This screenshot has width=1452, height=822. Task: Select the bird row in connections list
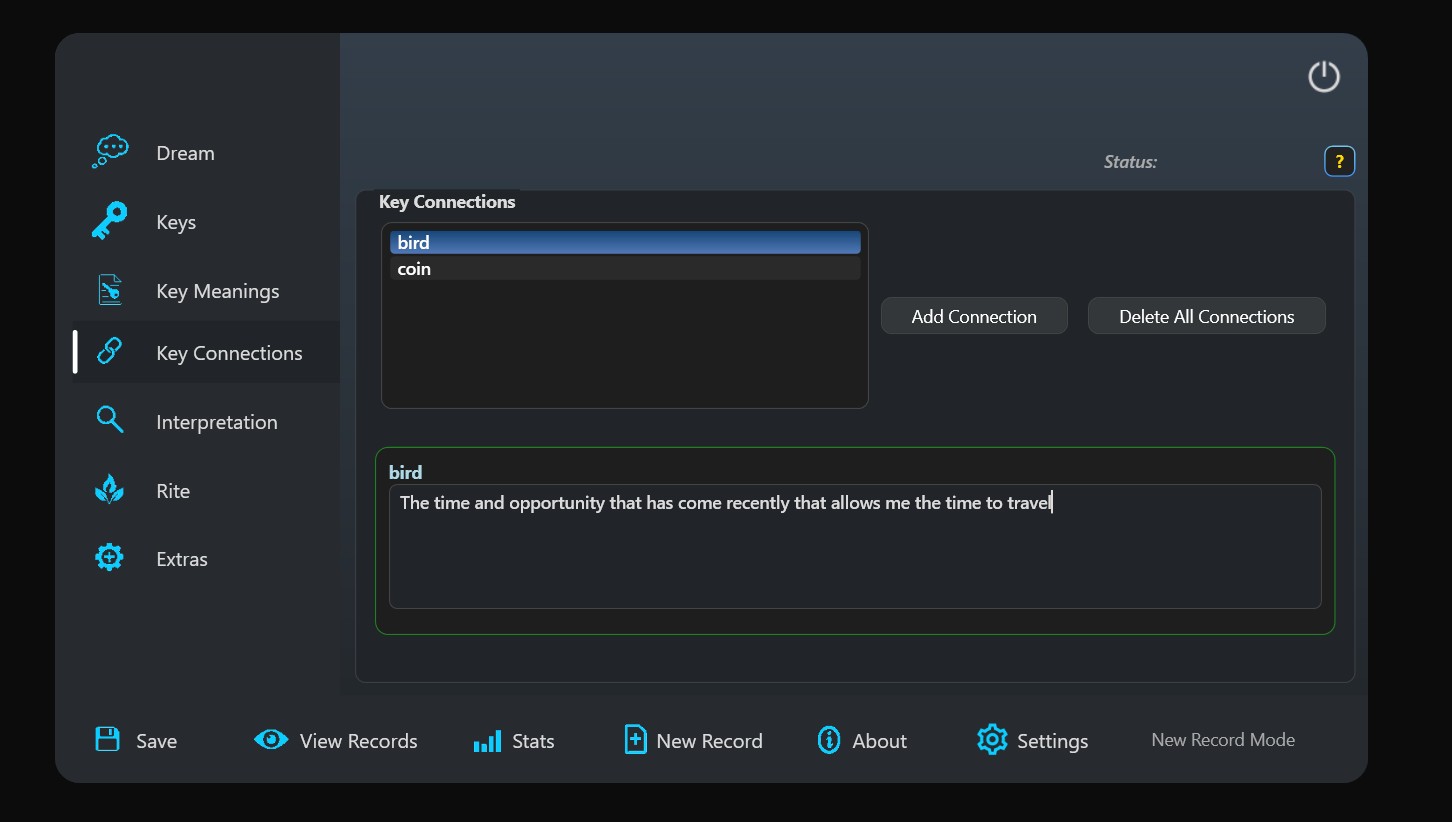point(625,243)
